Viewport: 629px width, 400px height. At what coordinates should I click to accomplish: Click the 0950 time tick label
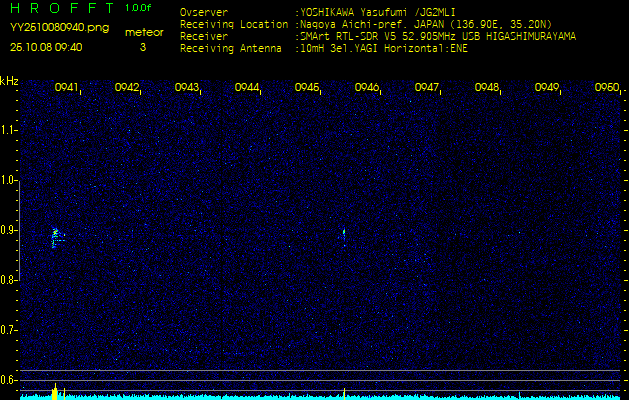coord(607,87)
